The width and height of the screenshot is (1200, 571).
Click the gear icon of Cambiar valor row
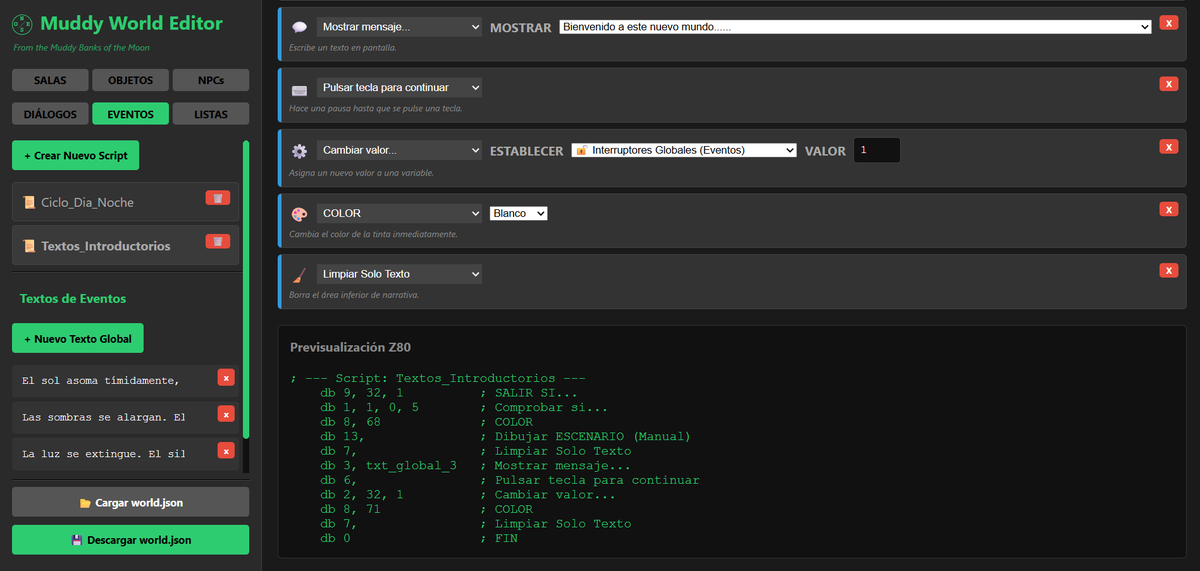[x=299, y=151]
